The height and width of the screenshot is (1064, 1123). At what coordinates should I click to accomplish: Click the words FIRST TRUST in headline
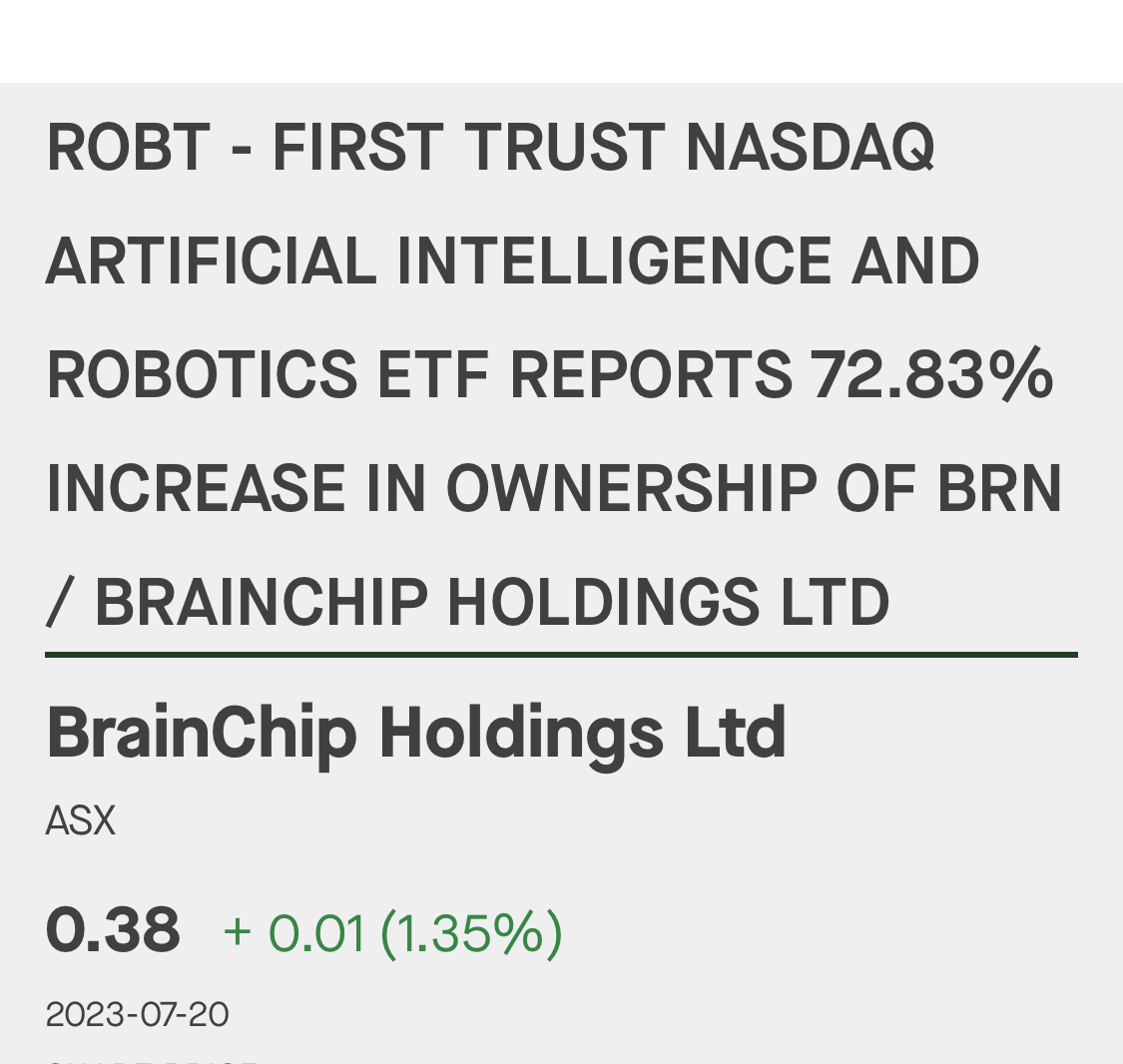468,148
